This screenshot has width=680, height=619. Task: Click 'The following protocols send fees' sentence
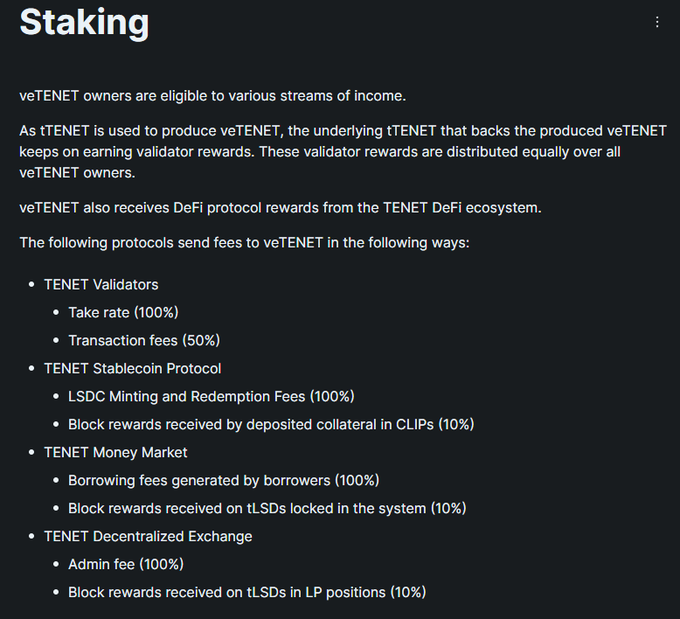click(245, 243)
